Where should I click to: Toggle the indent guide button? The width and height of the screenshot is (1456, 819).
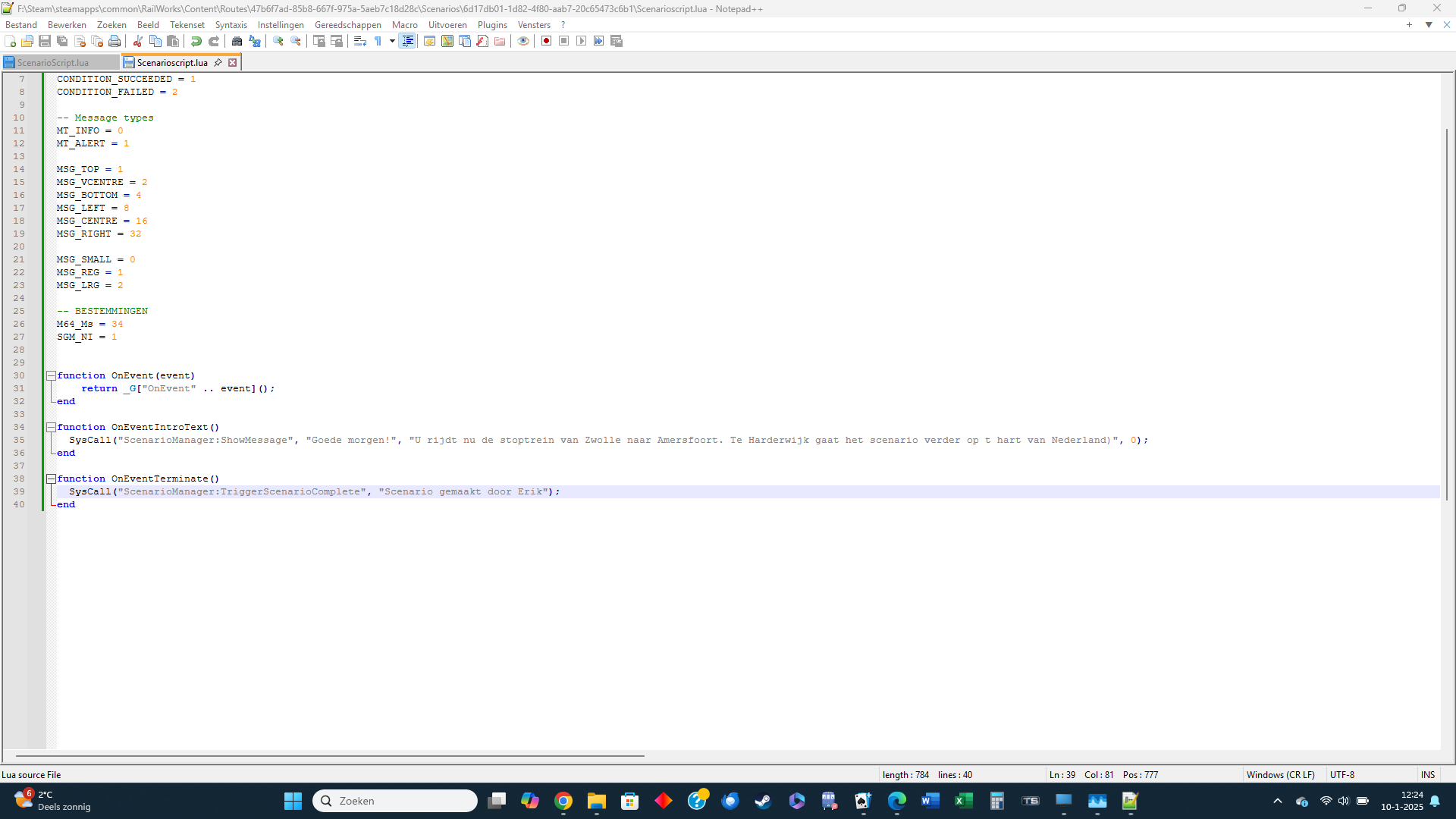pyautogui.click(x=407, y=41)
